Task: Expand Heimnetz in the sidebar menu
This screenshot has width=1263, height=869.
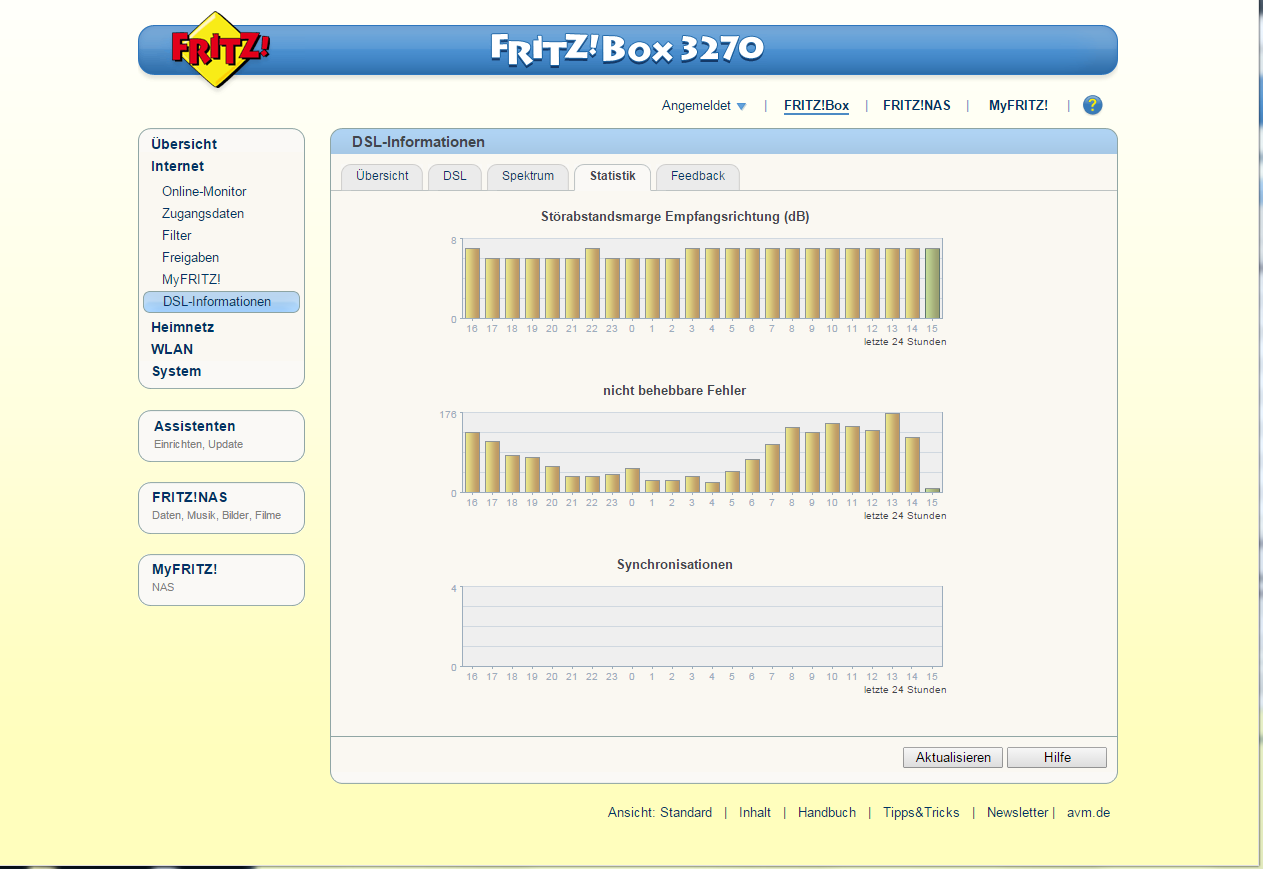Action: 182,327
